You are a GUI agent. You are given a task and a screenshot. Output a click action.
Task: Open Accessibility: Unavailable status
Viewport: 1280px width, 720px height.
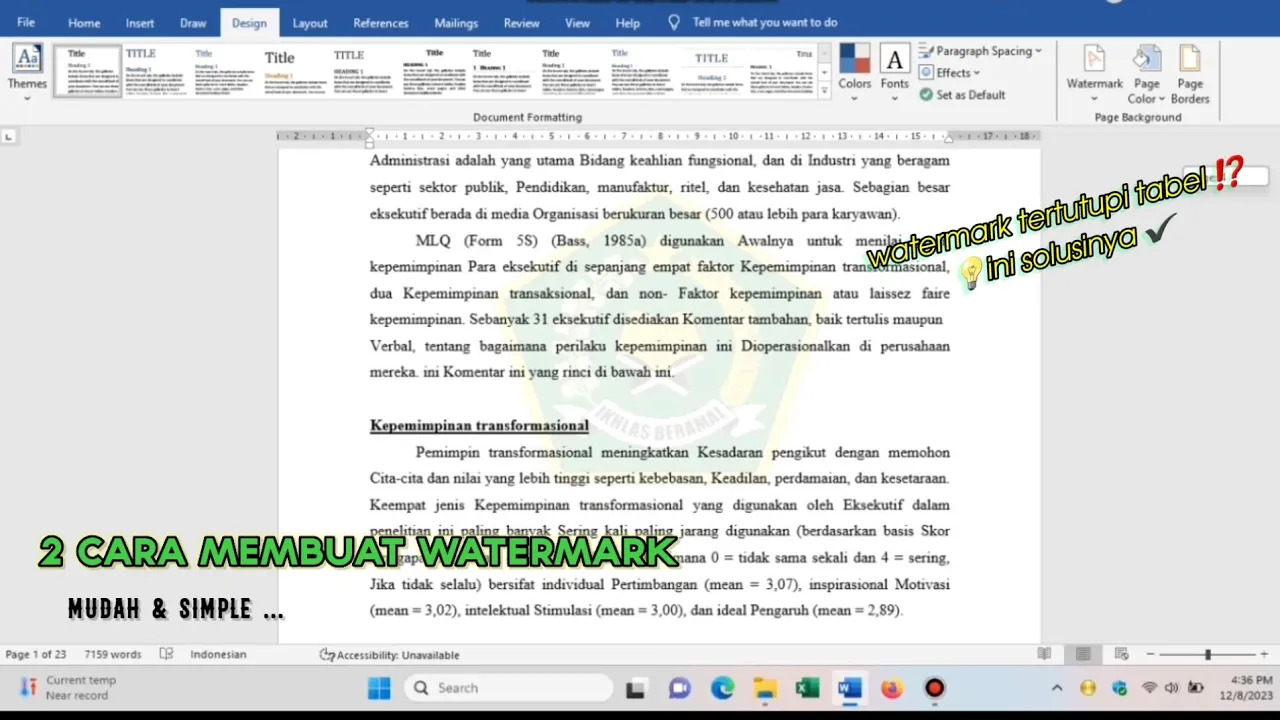[x=389, y=655]
